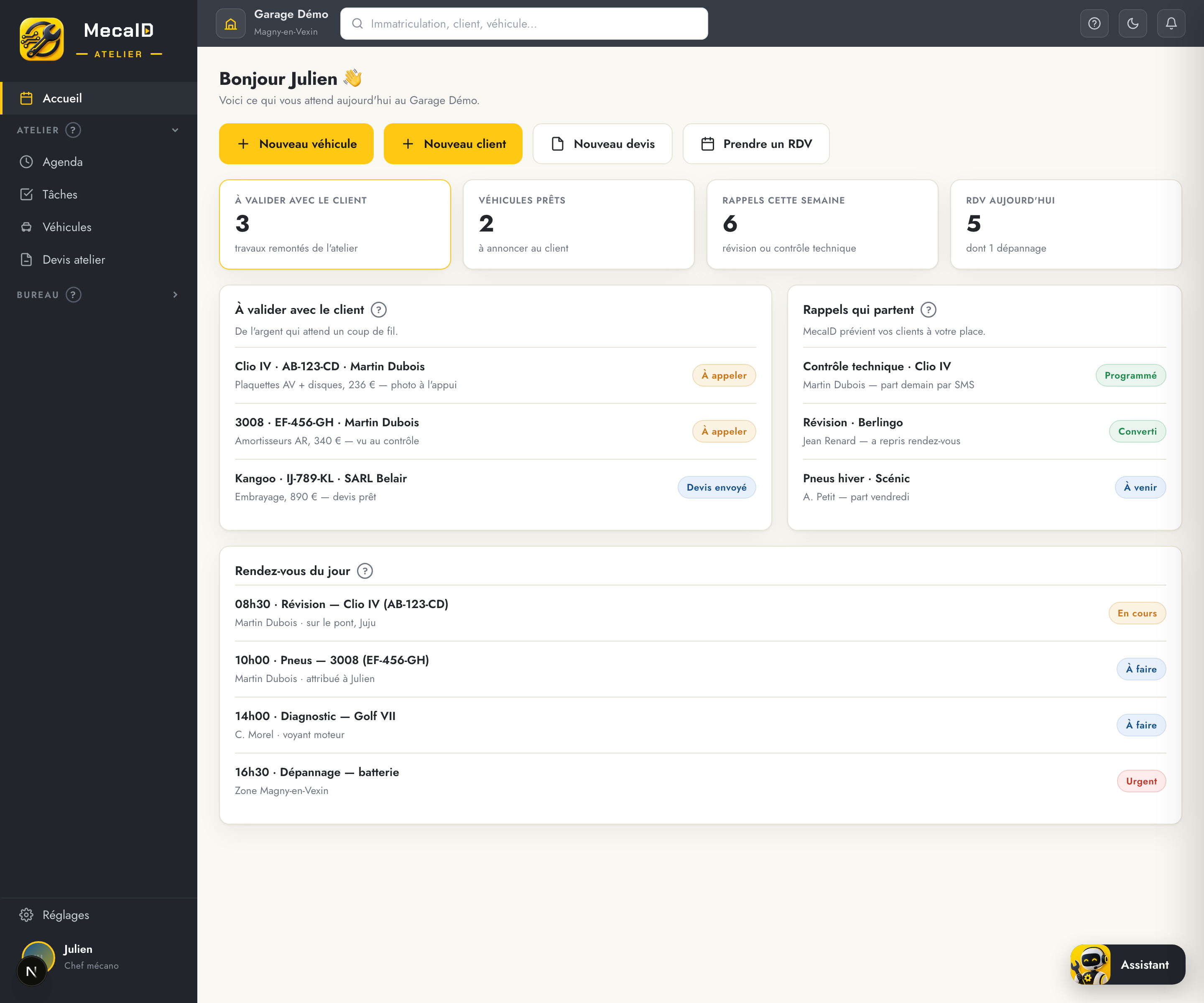Open the Rappels cette semaine card
The width and height of the screenshot is (1204, 1003).
coord(822,225)
